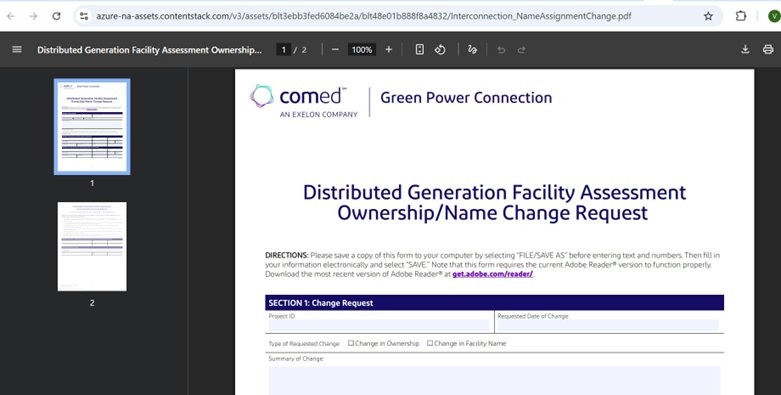Click the ComEd logo in the document
Image resolution: width=781 pixels, height=395 pixels.
point(303,102)
